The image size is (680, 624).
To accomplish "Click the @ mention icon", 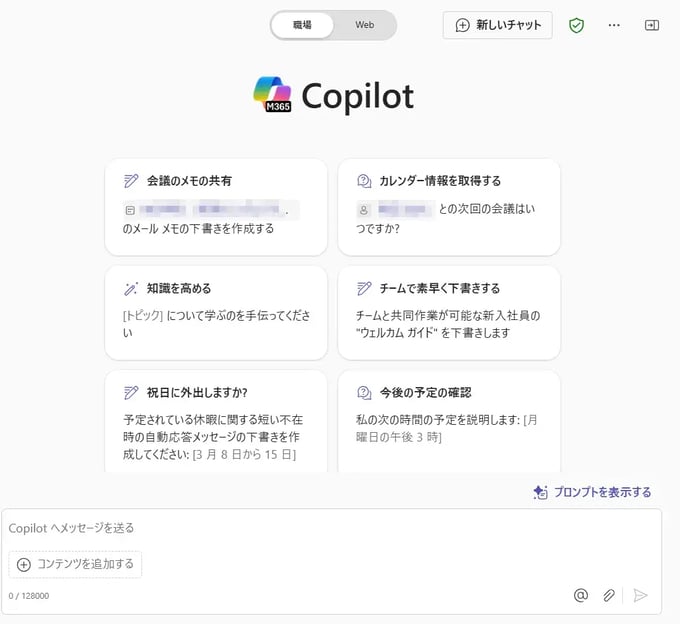I will point(581,595).
